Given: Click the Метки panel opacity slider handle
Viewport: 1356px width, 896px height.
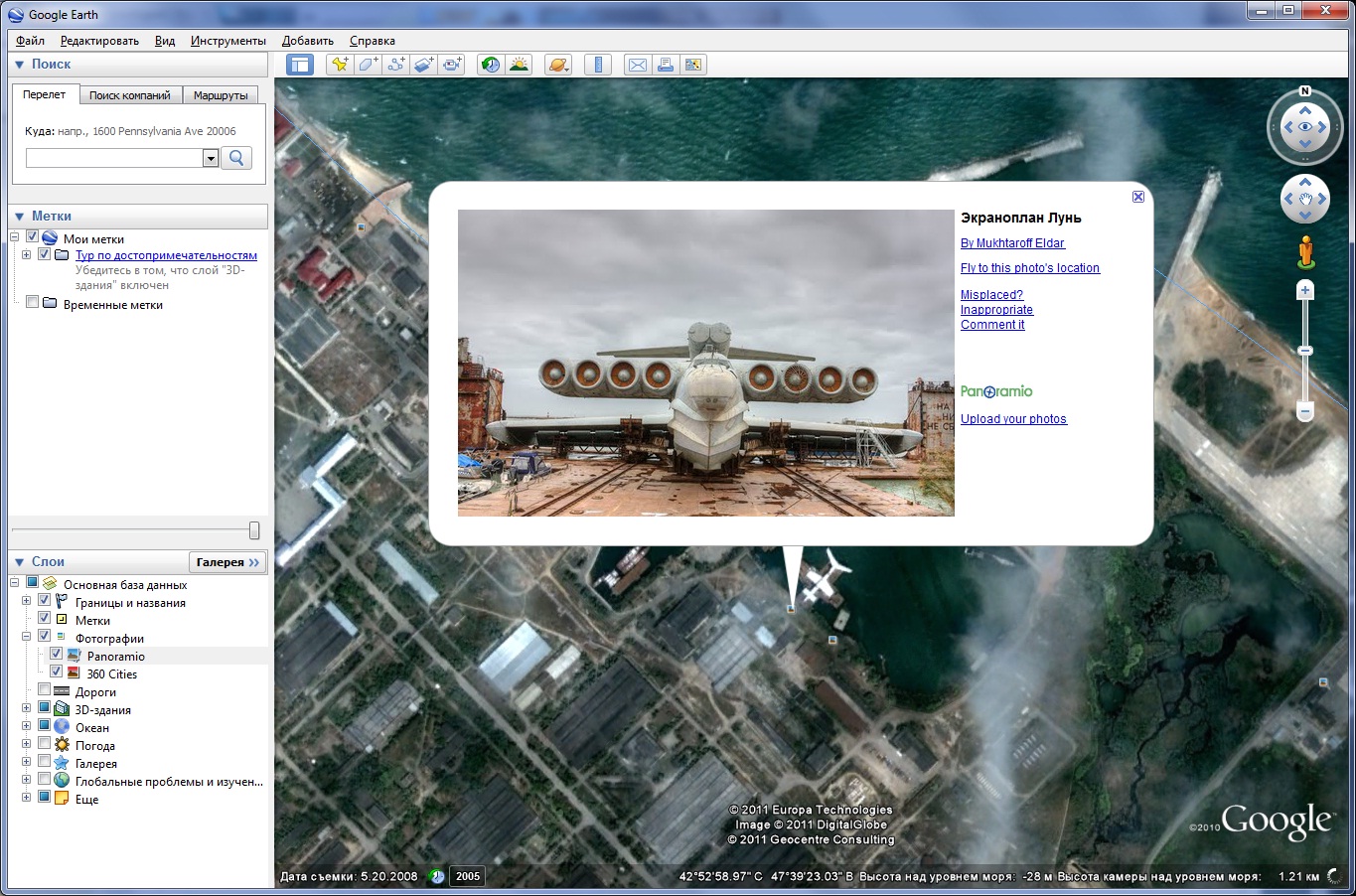Looking at the screenshot, I should click(254, 530).
